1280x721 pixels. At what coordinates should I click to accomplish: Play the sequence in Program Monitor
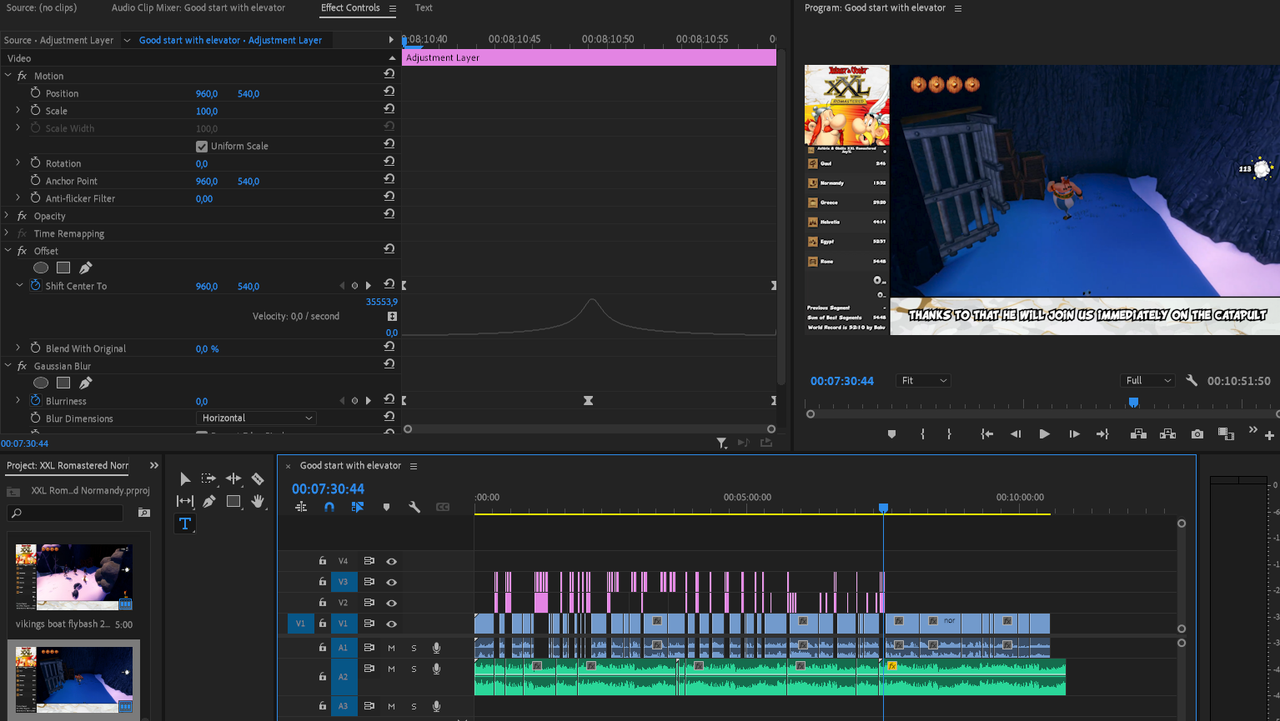1044,434
